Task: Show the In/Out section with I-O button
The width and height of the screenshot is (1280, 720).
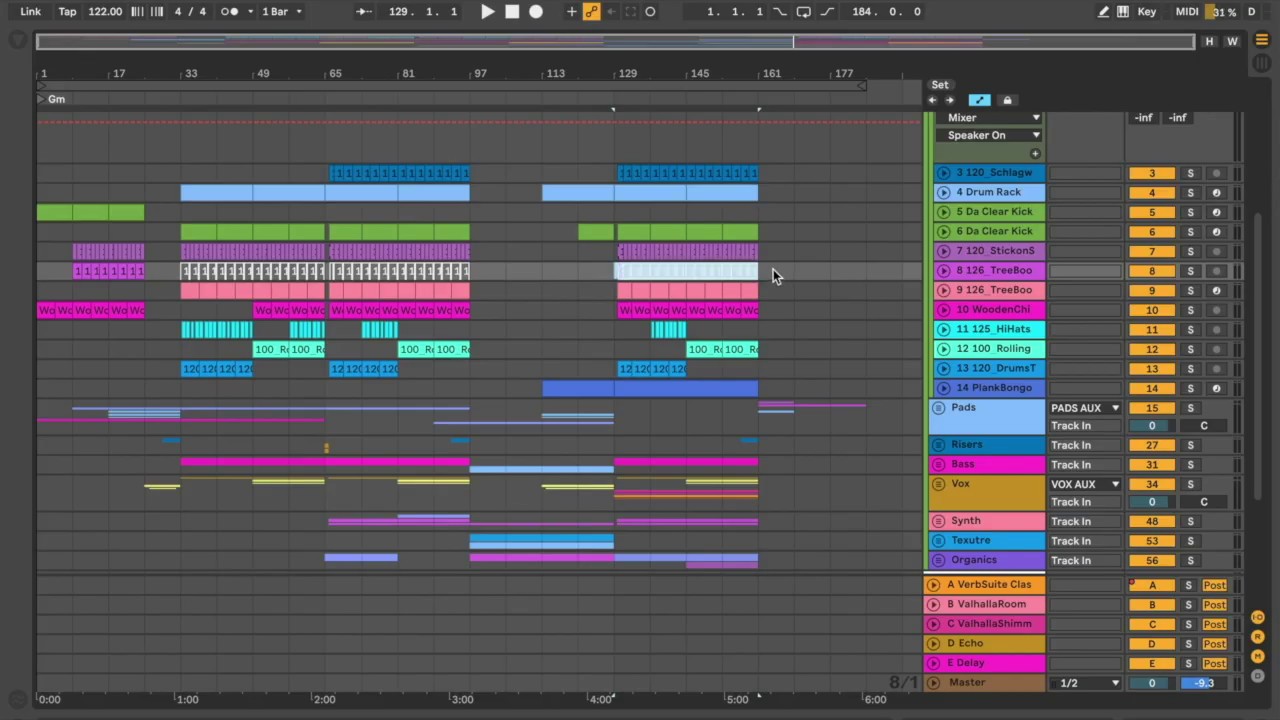Action: 1258,617
